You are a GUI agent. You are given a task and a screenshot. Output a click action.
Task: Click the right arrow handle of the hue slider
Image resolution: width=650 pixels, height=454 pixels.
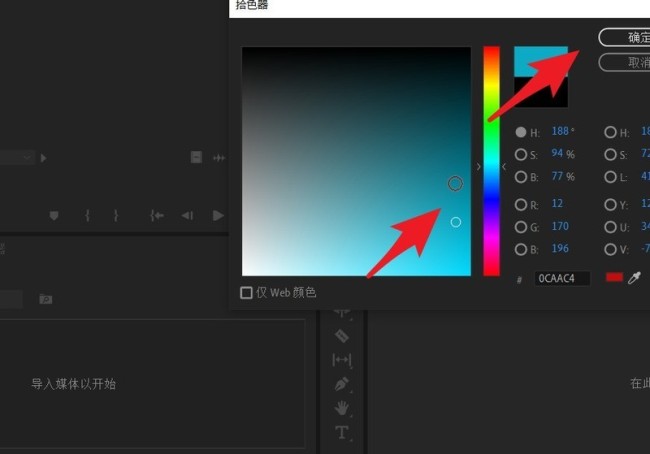[x=504, y=167]
